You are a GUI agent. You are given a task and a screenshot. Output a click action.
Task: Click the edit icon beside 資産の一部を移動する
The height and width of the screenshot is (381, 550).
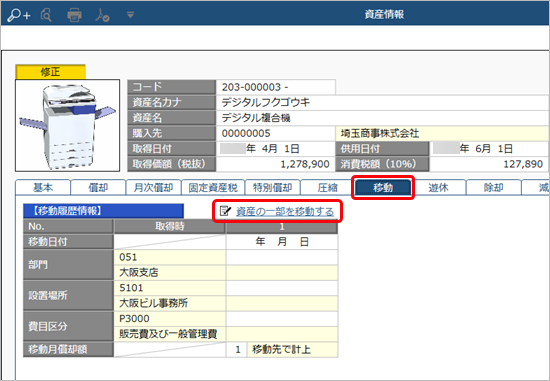(225, 211)
